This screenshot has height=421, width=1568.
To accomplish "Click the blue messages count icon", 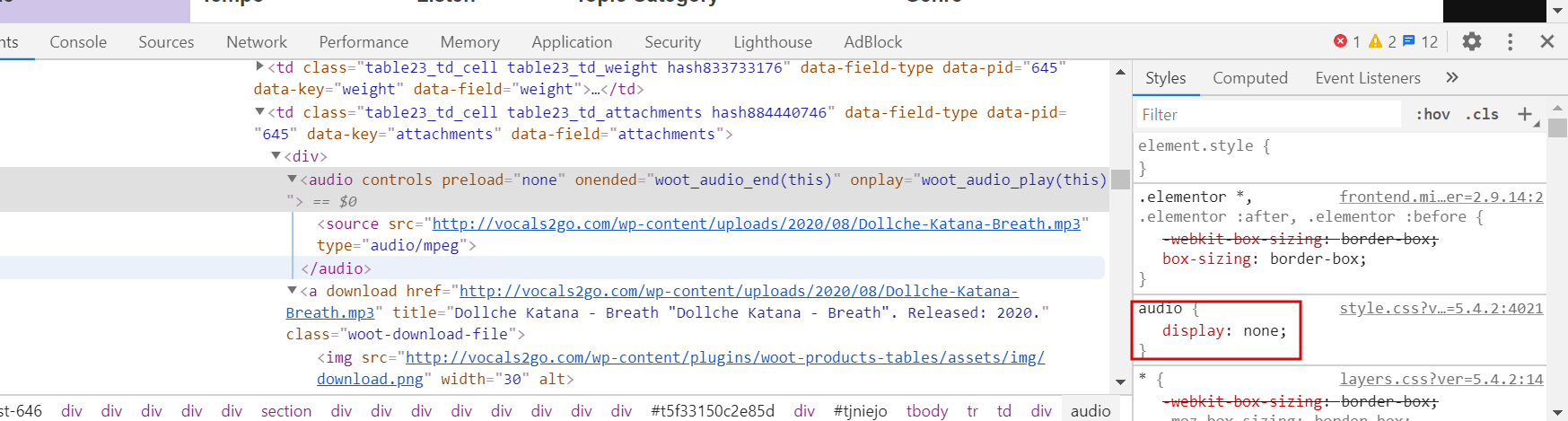I will (1409, 41).
